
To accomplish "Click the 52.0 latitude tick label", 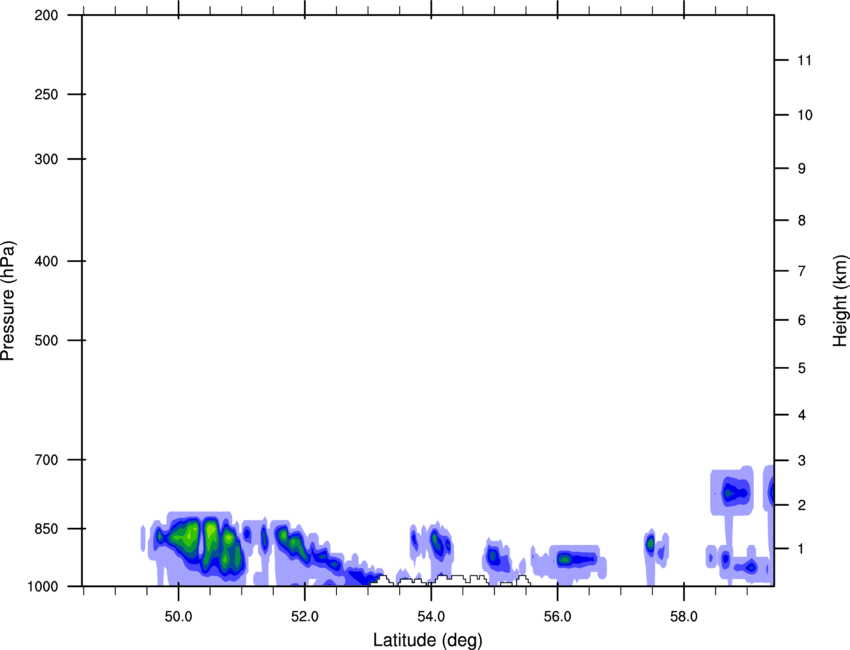I will point(305,617).
